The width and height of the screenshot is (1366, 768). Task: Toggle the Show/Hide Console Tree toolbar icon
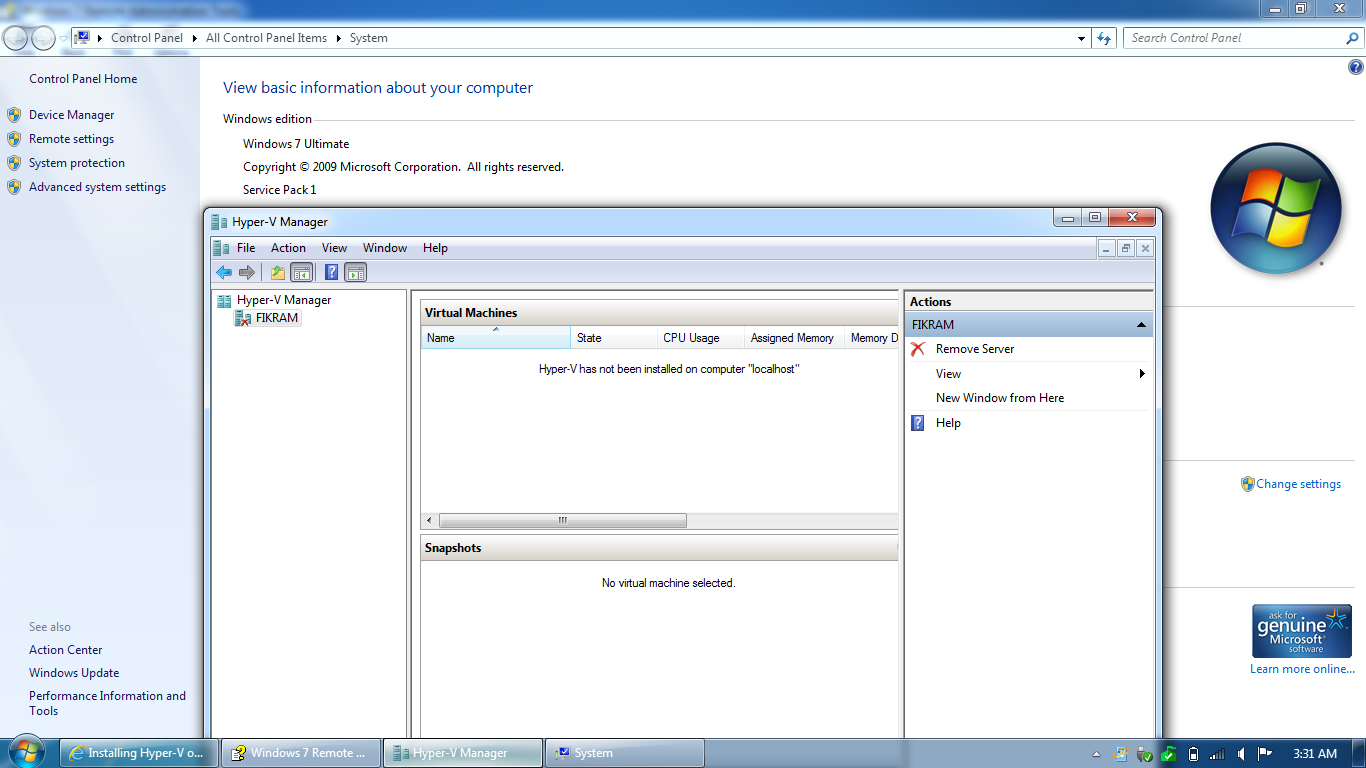click(301, 272)
